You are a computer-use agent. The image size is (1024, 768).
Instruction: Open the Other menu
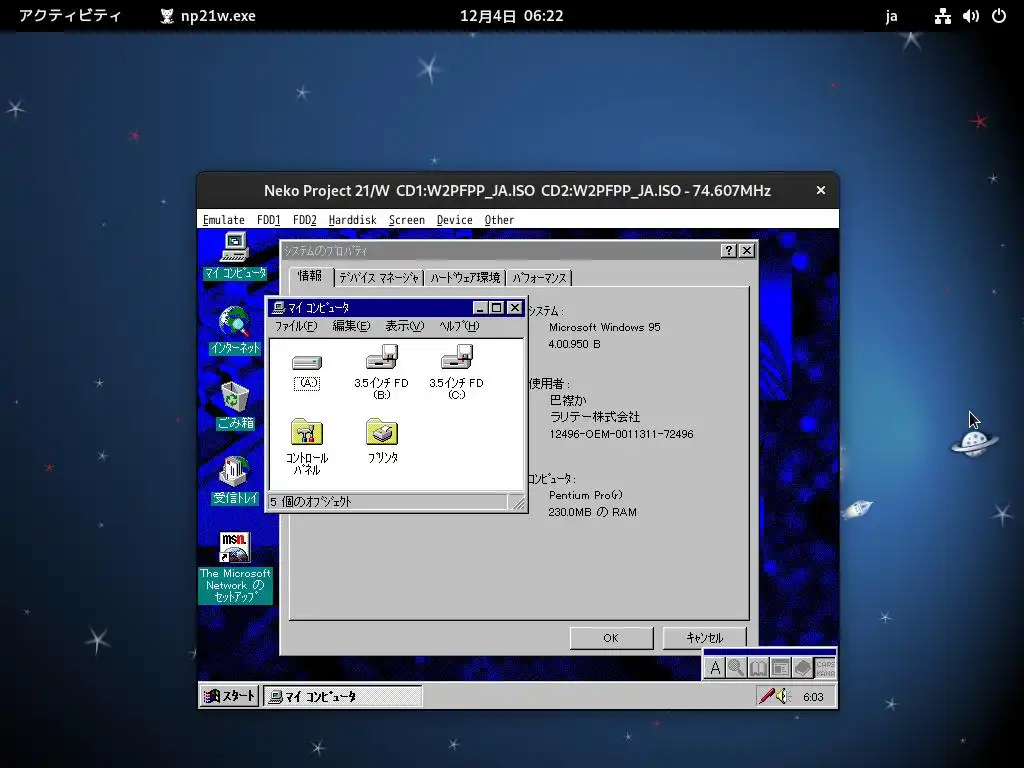[500, 220]
